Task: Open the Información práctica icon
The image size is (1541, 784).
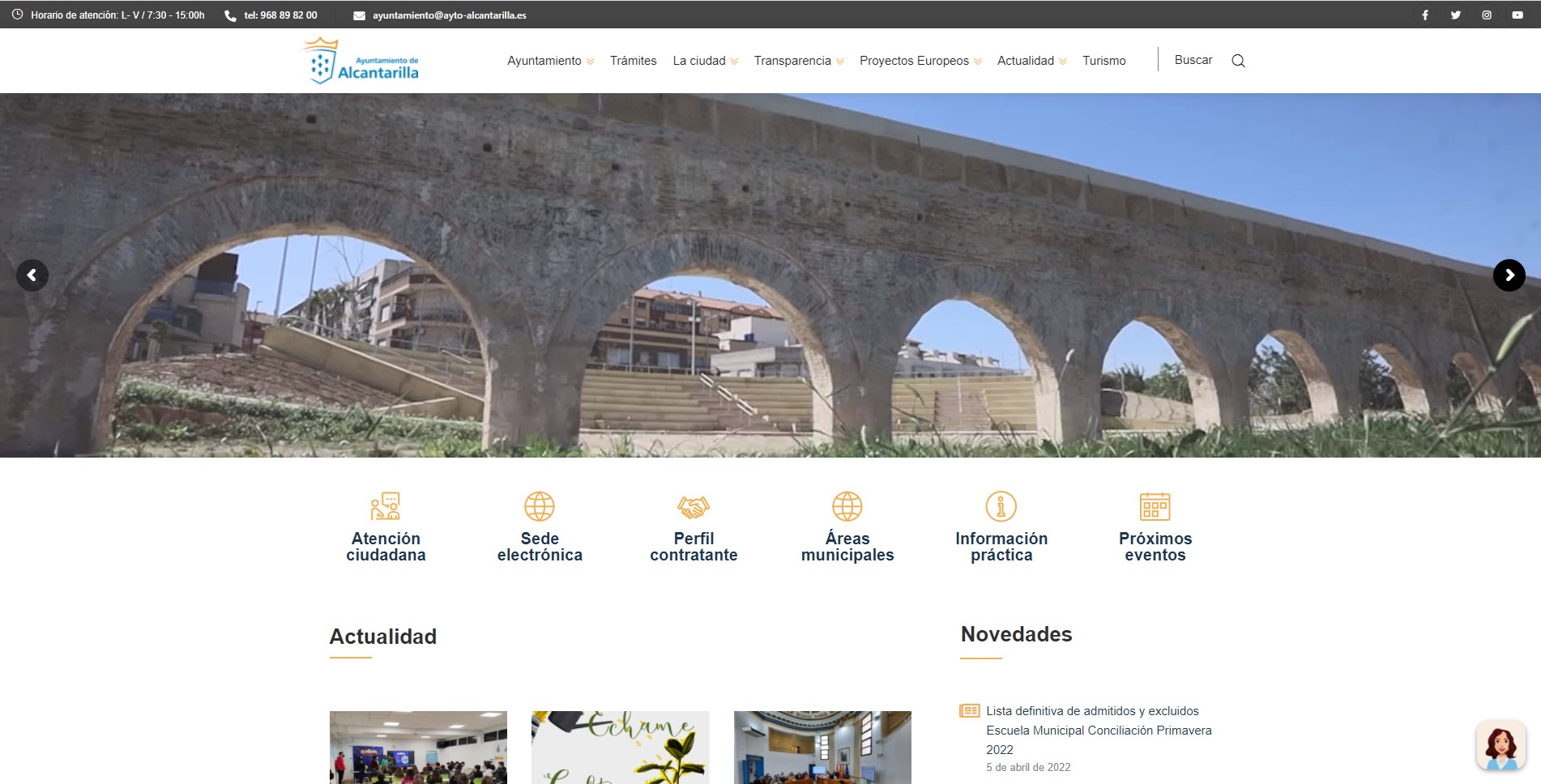Action: 1001,506
